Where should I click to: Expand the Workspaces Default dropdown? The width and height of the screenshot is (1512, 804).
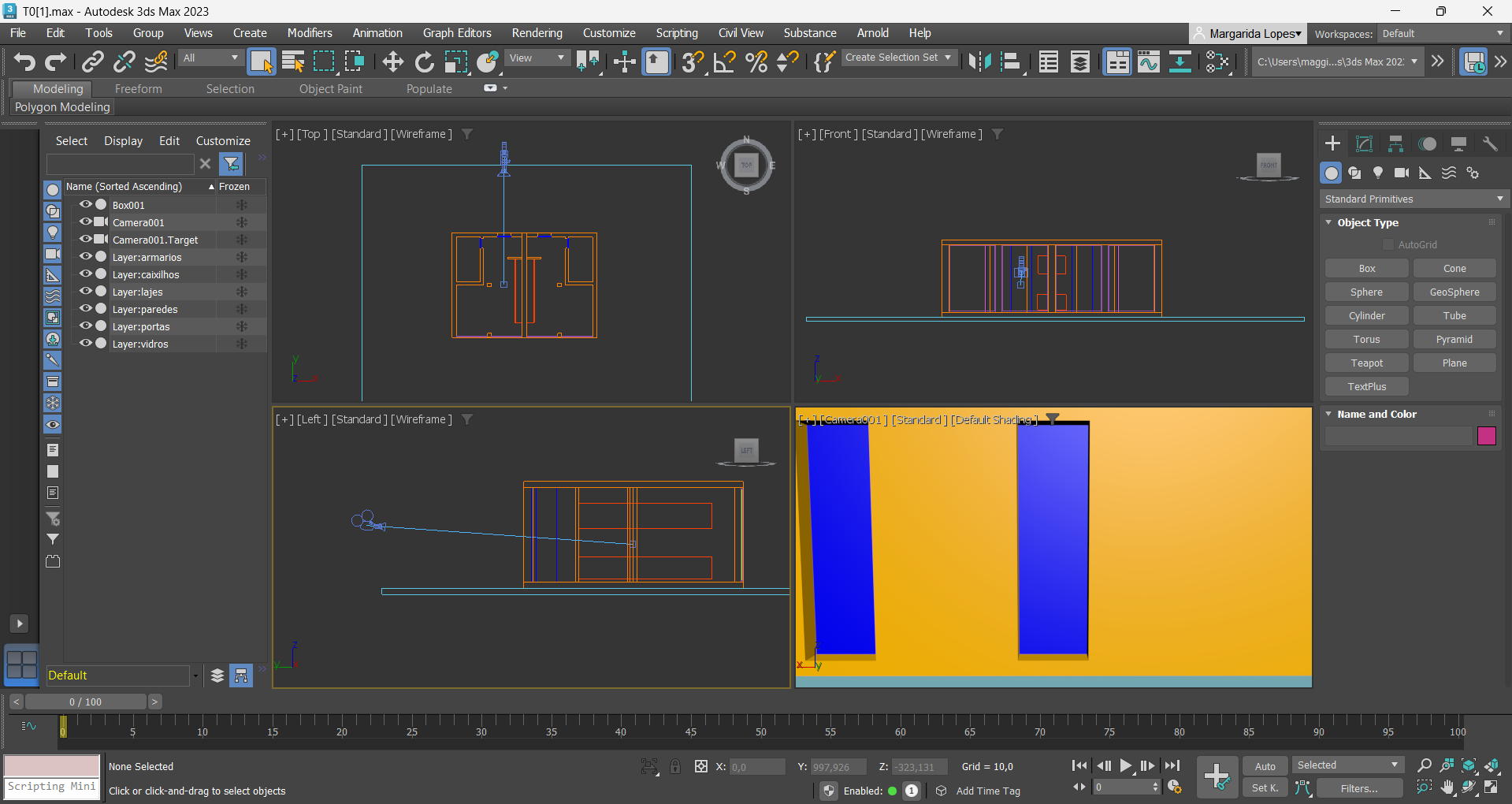coord(1443,34)
